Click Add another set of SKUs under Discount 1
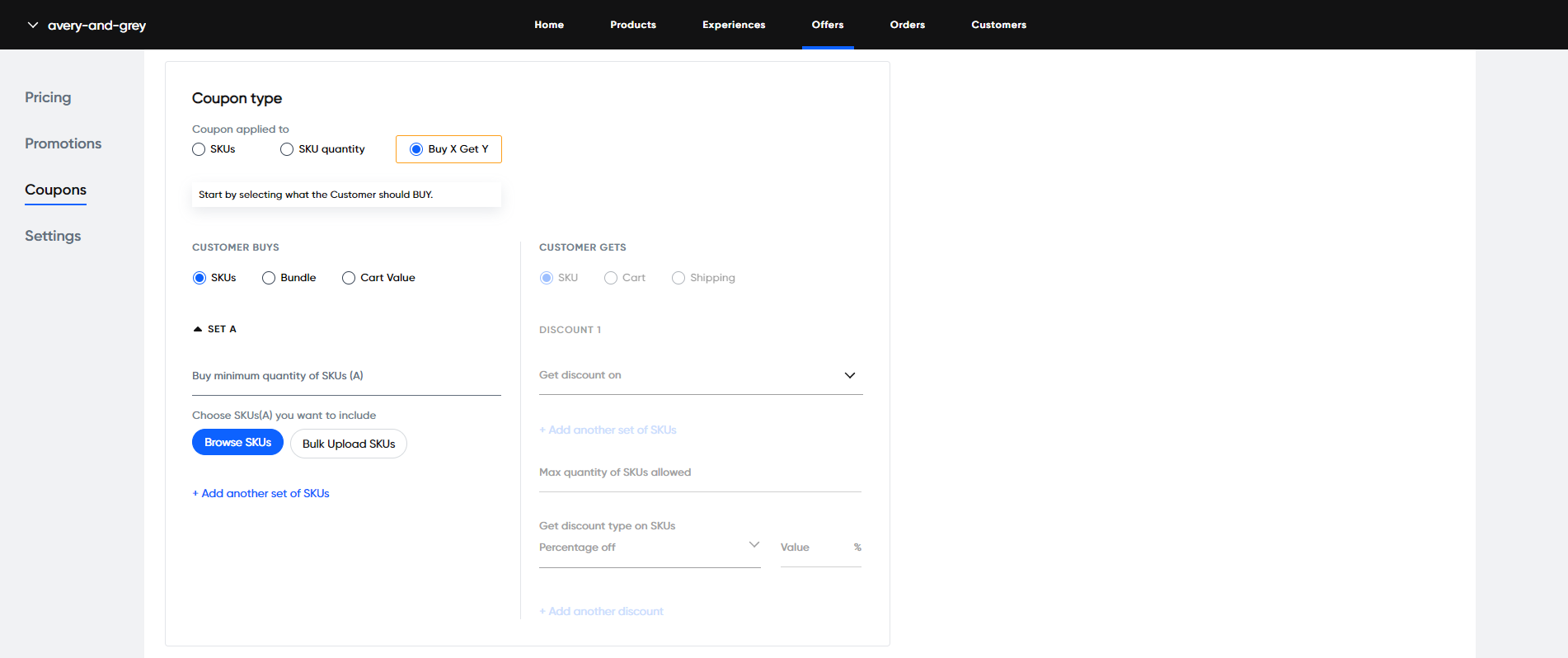1568x658 pixels. point(608,430)
